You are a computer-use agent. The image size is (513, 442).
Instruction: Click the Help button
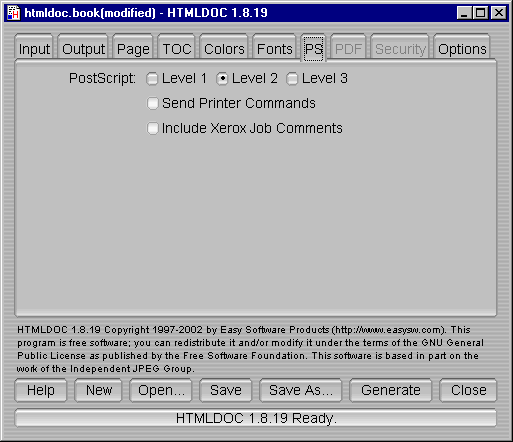tap(41, 390)
